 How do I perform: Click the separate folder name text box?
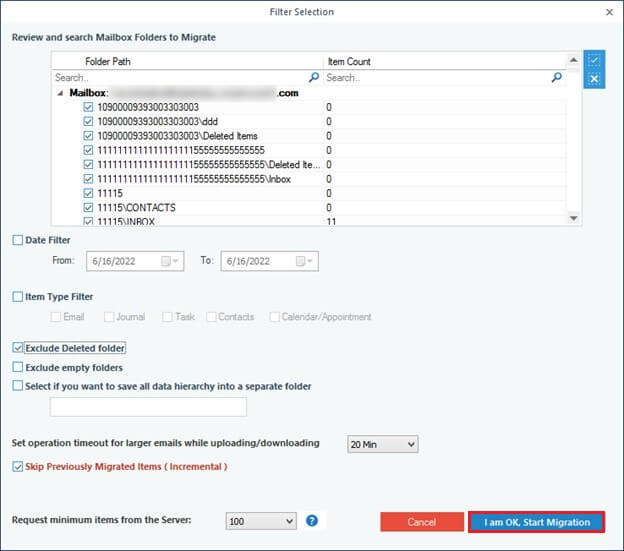[x=148, y=407]
